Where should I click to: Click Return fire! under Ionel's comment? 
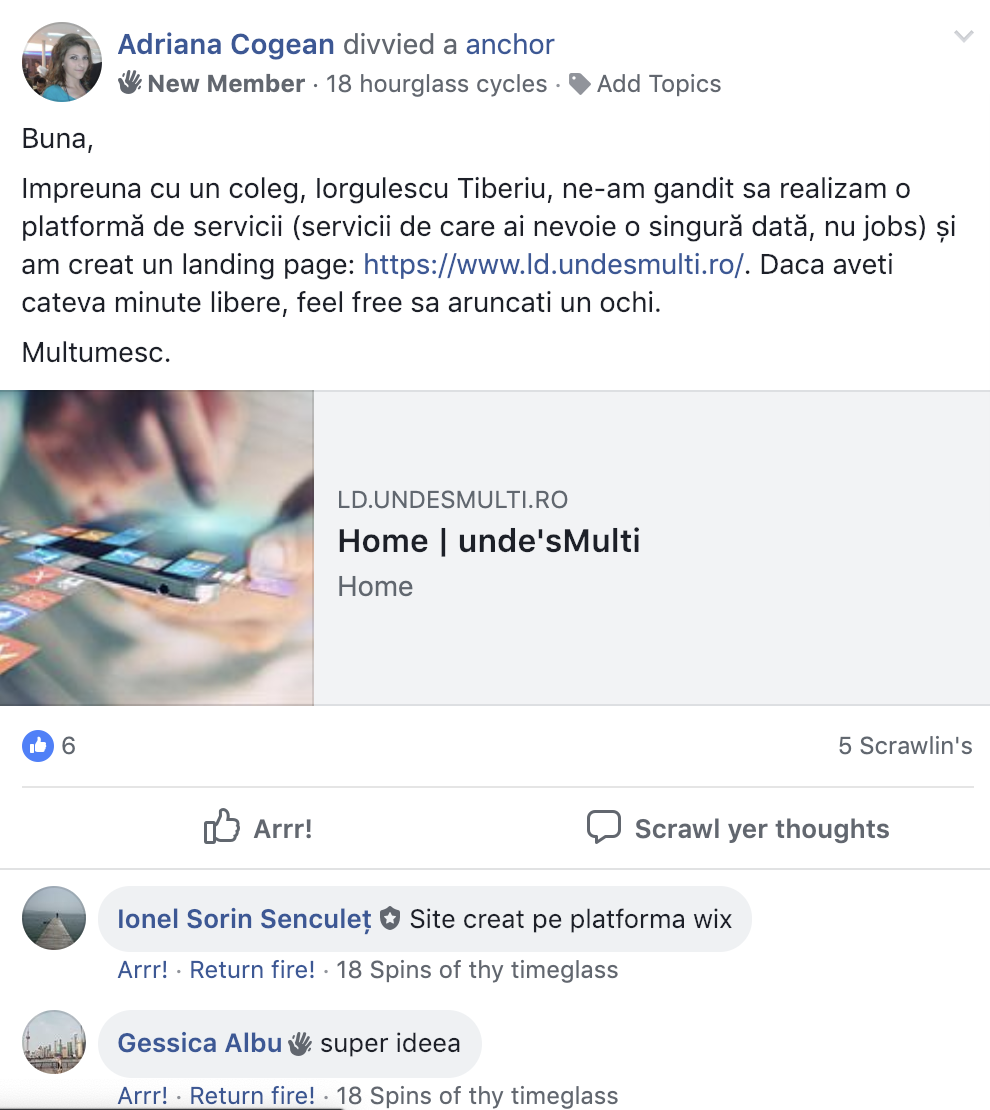click(252, 969)
